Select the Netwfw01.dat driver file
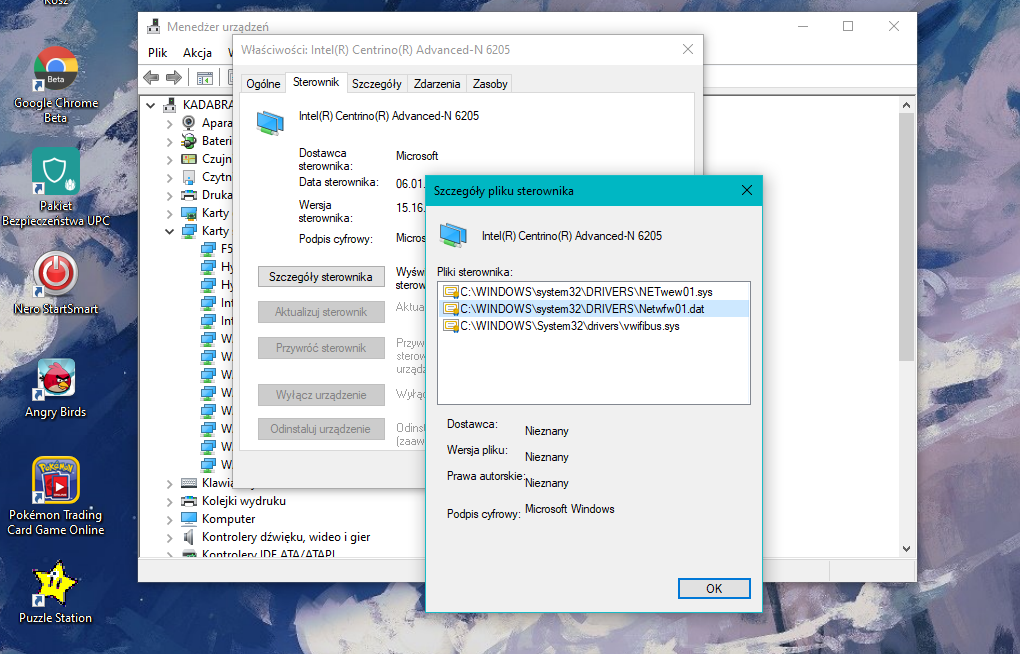This screenshot has width=1020, height=654. click(593, 308)
